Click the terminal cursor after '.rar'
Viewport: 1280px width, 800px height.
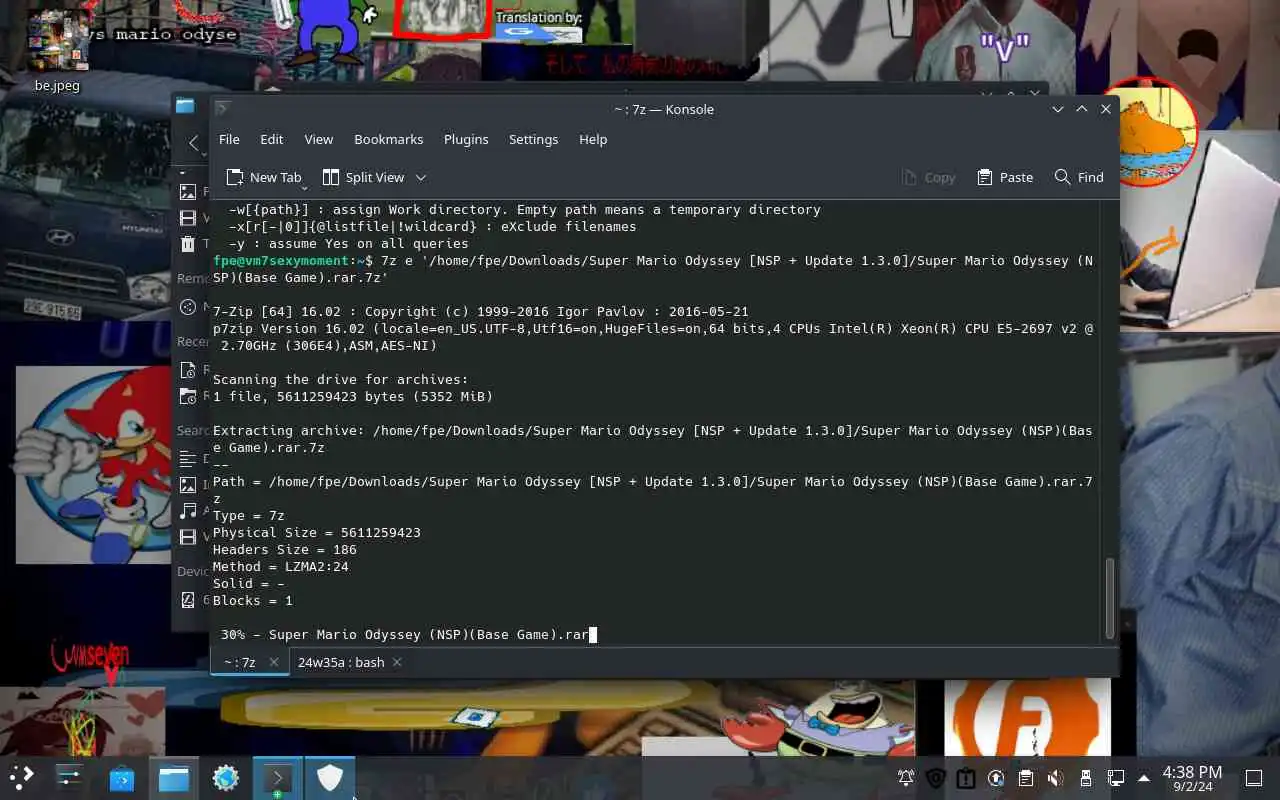coord(593,634)
